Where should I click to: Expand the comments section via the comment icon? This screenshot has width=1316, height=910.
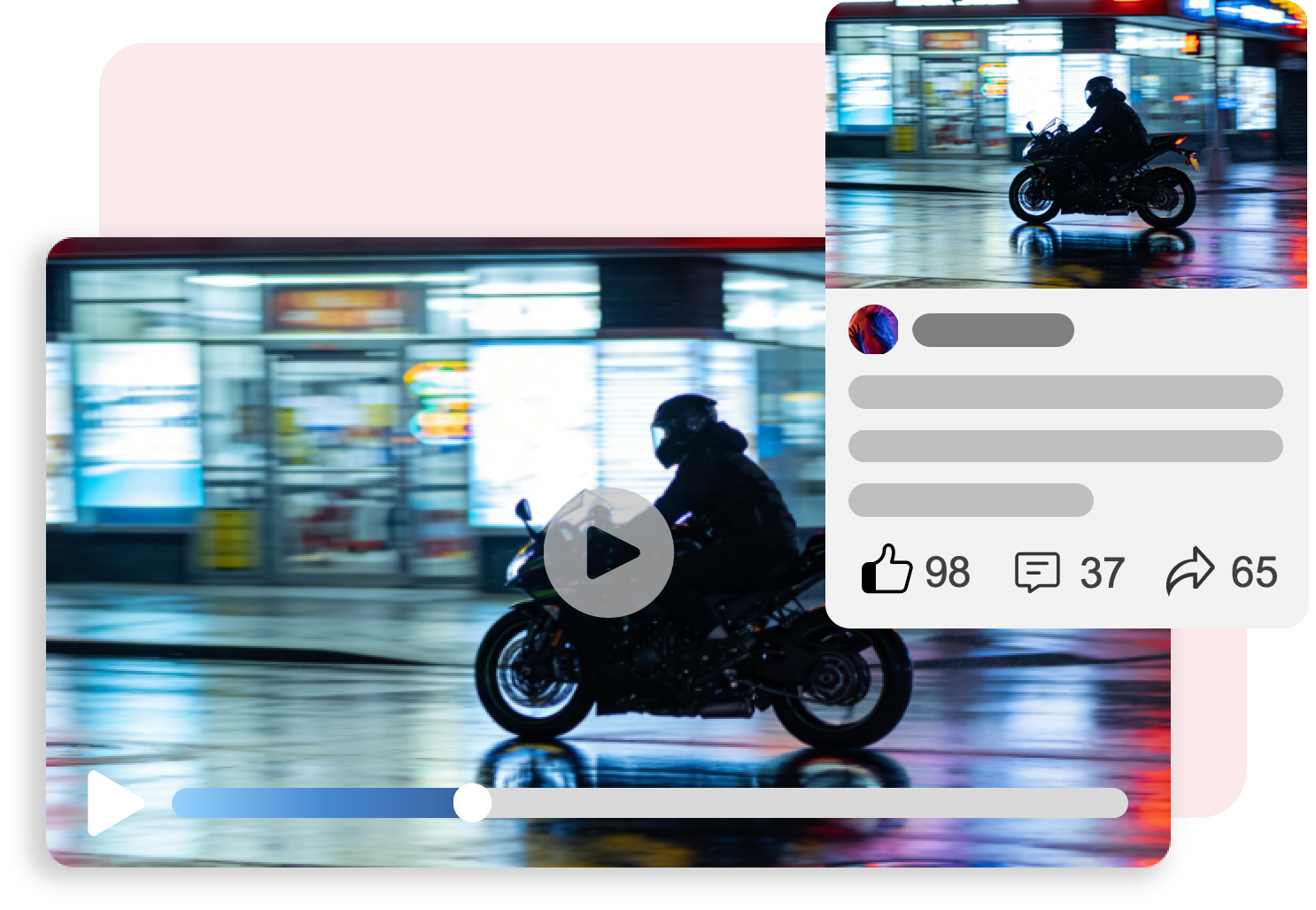tap(1039, 572)
